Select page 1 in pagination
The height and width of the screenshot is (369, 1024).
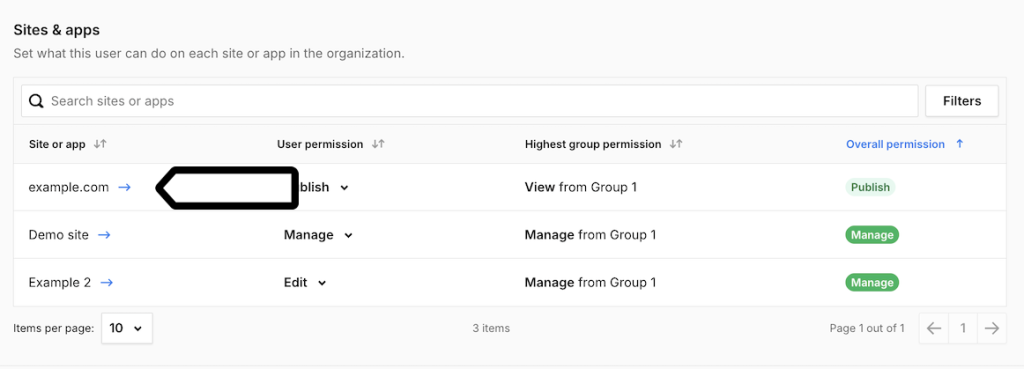point(963,329)
